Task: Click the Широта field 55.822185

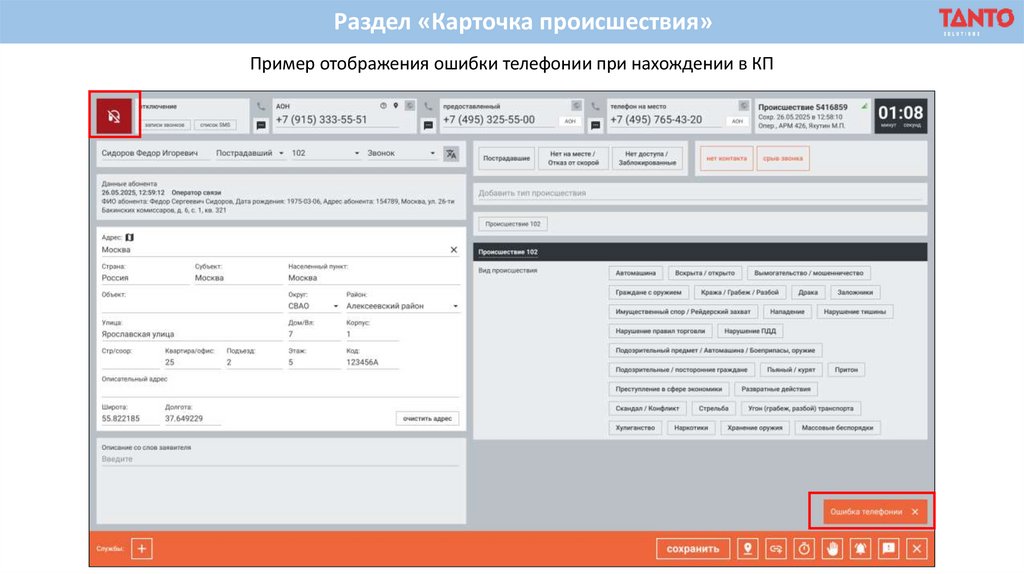Action: 129,419
